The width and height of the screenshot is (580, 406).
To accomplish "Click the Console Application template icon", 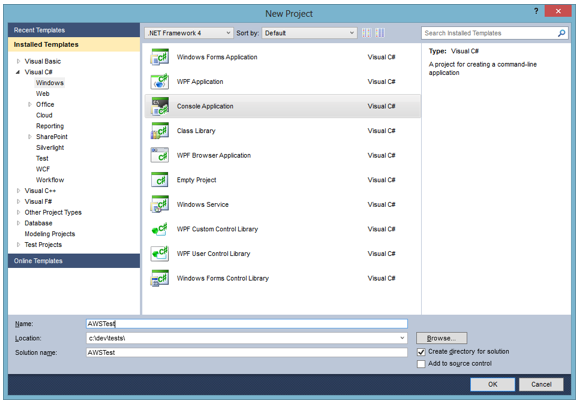I will coord(160,106).
